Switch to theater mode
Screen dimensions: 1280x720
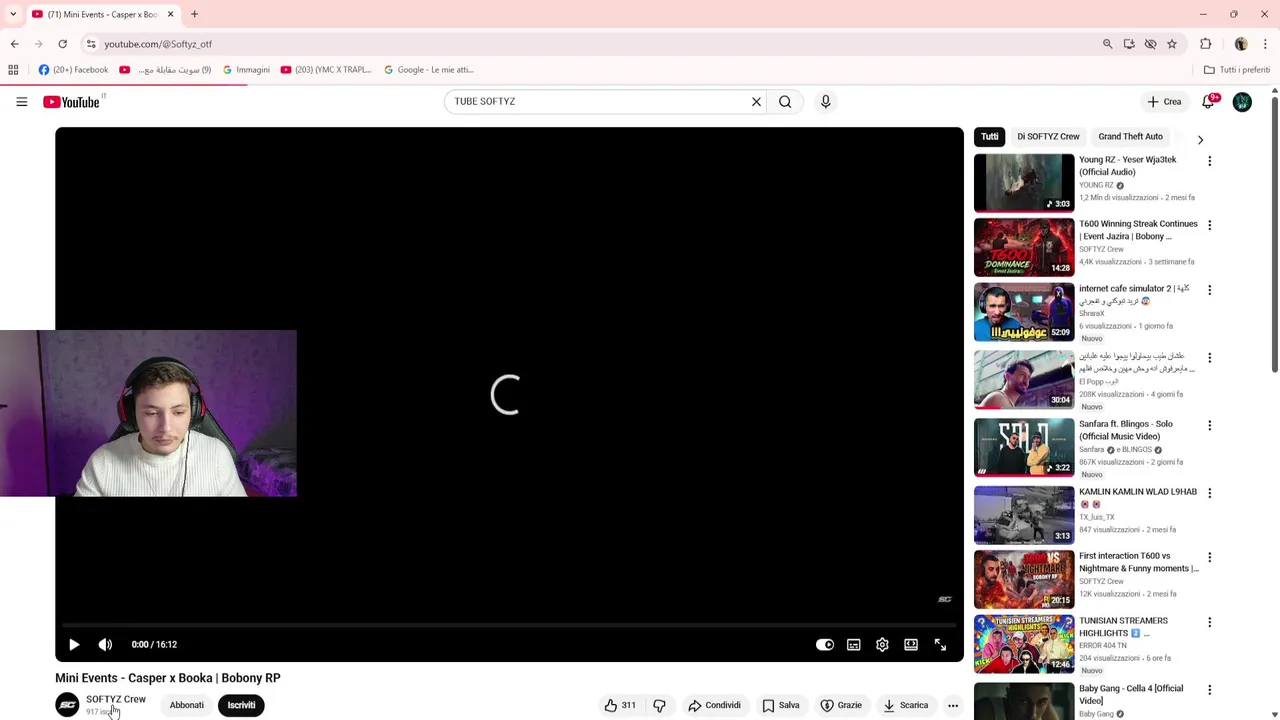911,645
